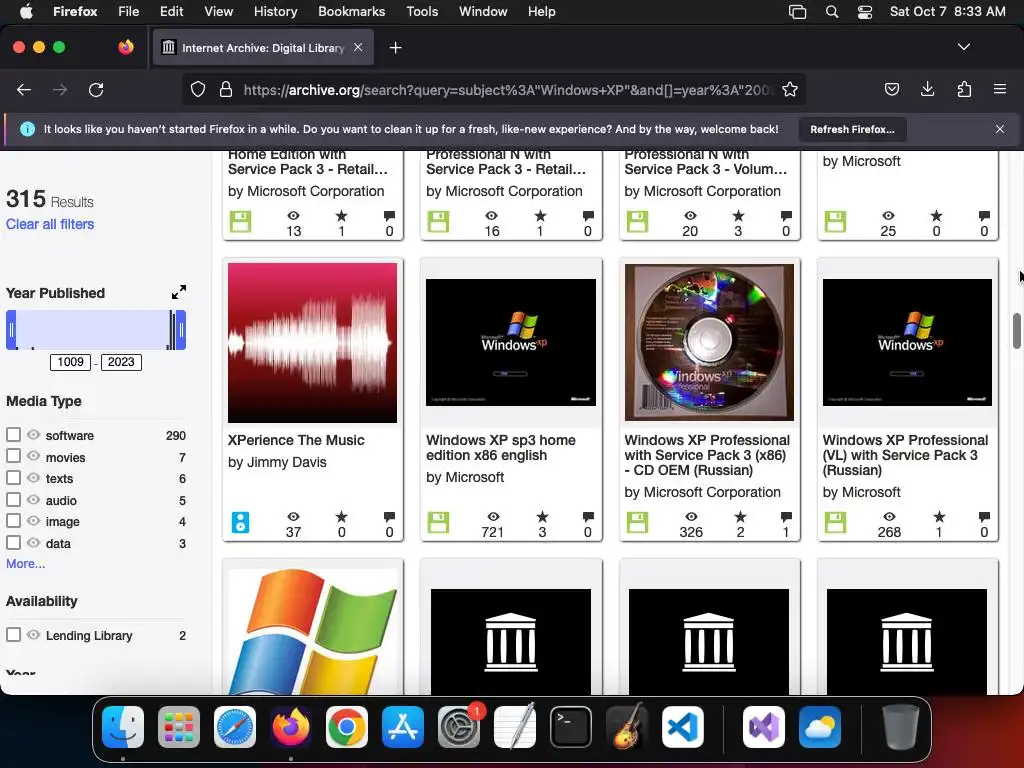Open Spotlight search in menu bar
1024x768 pixels.
(x=831, y=12)
